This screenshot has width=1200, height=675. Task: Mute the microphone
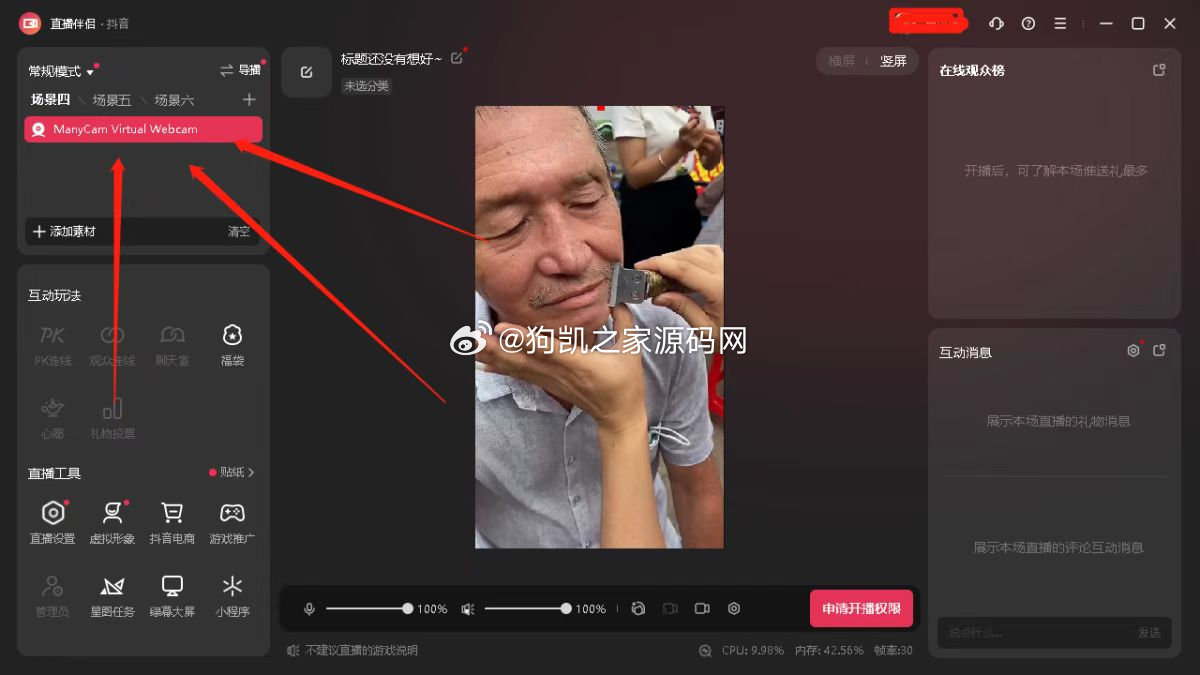point(310,608)
